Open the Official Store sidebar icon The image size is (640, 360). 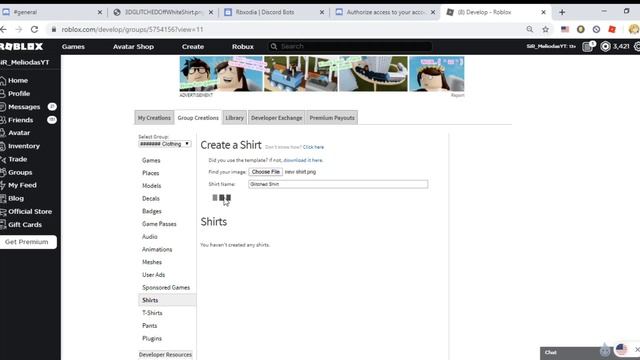3,211
